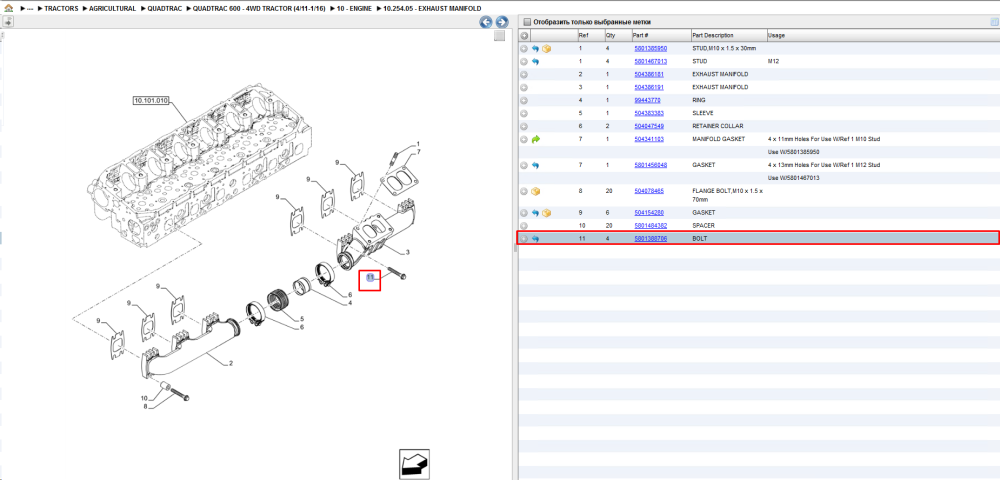Open the 10 - ENGINE breadcrumb
The image size is (1000, 480).
(x=355, y=9)
